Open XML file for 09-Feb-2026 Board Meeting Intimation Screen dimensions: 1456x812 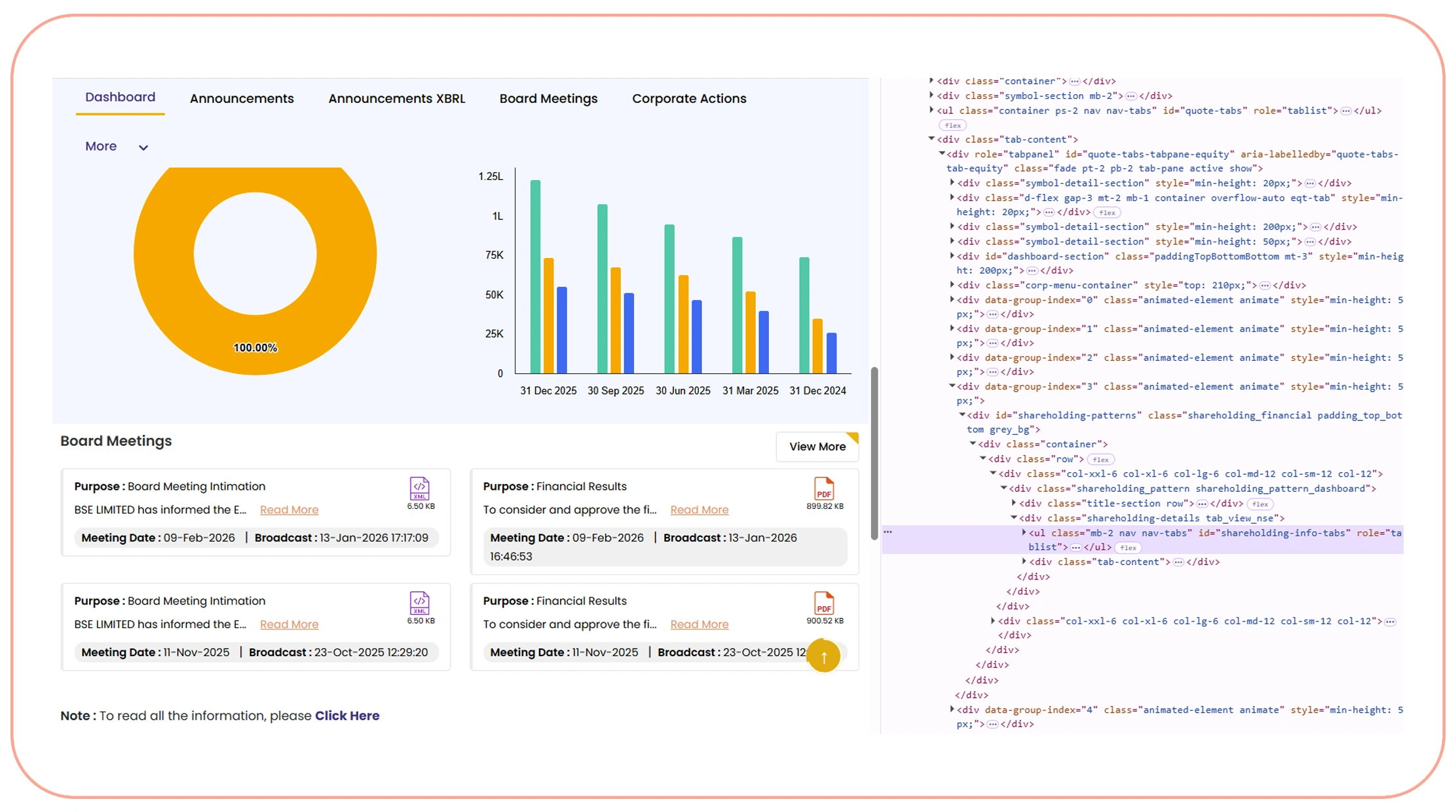coord(419,489)
